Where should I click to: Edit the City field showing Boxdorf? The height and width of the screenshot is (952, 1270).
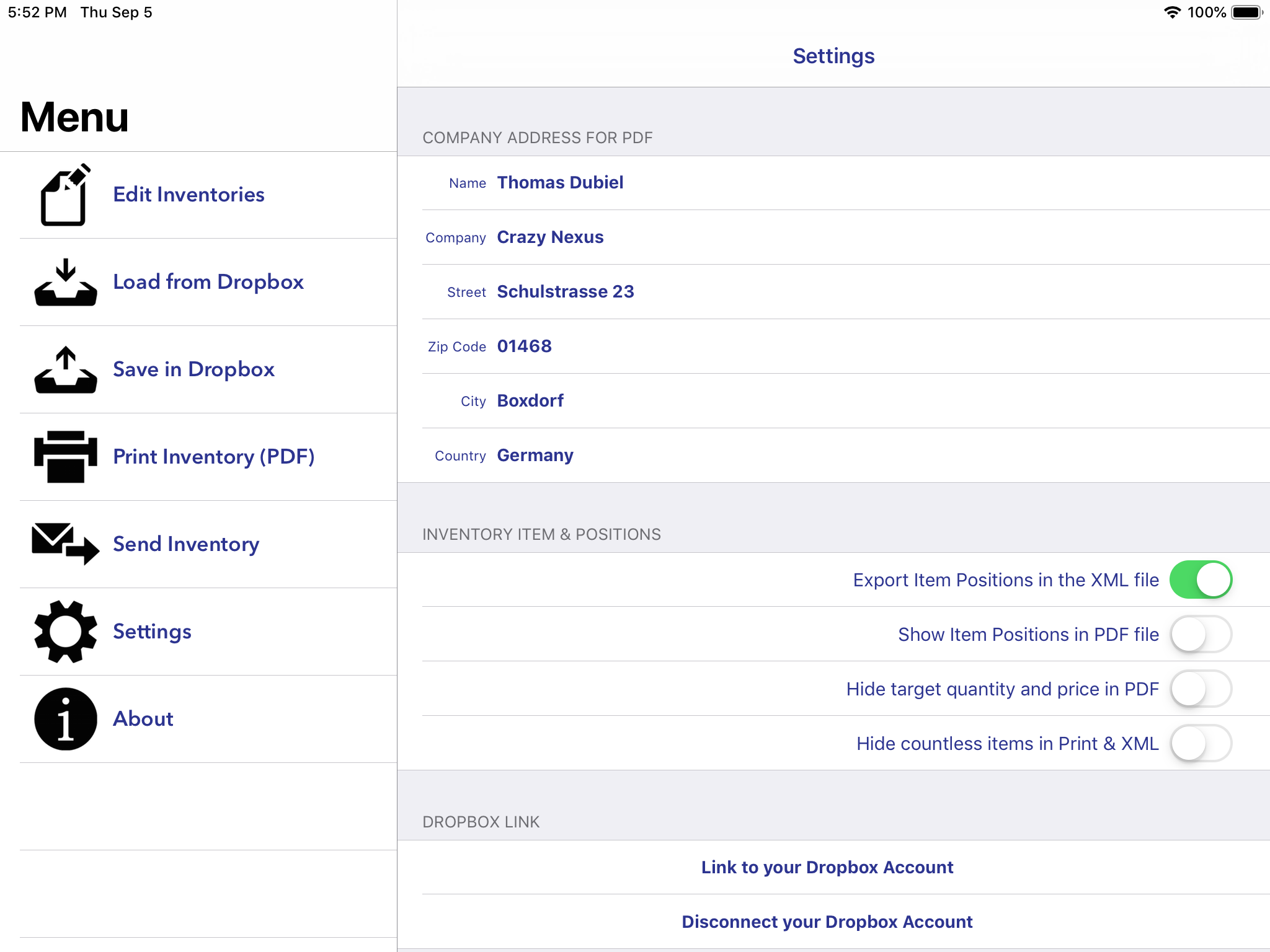tap(530, 400)
